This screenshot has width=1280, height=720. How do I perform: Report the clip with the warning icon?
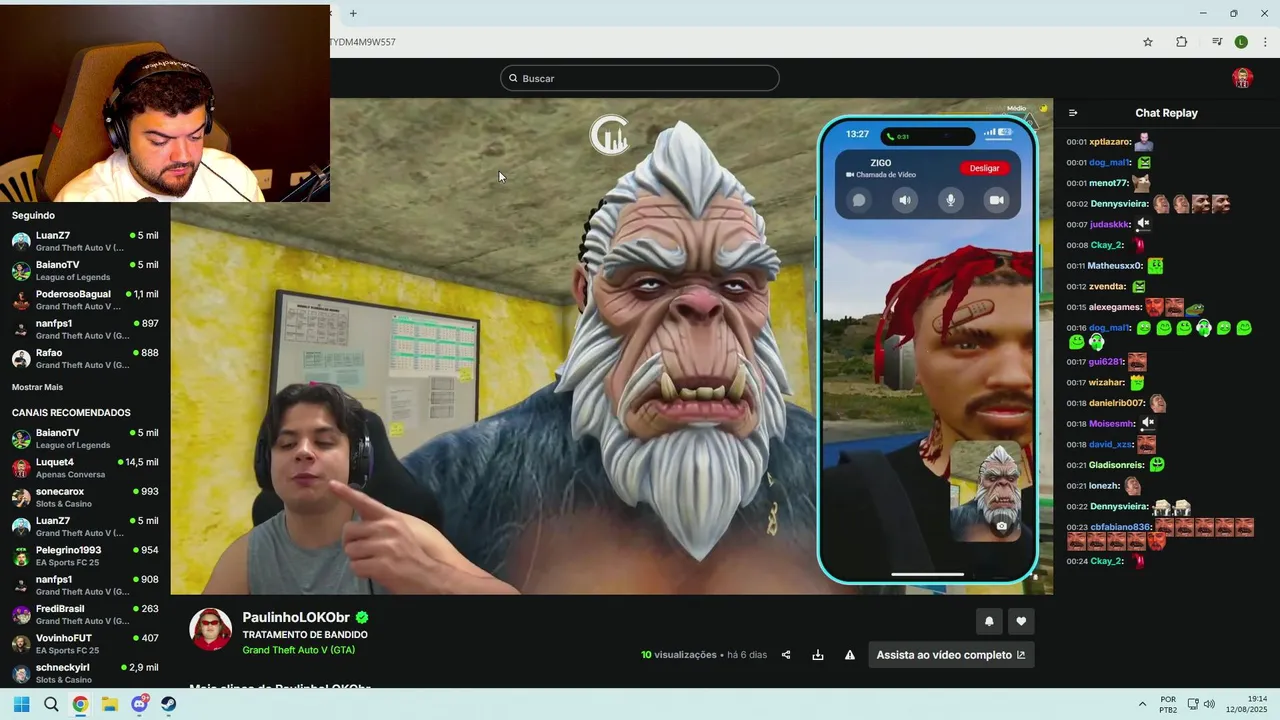(850, 655)
